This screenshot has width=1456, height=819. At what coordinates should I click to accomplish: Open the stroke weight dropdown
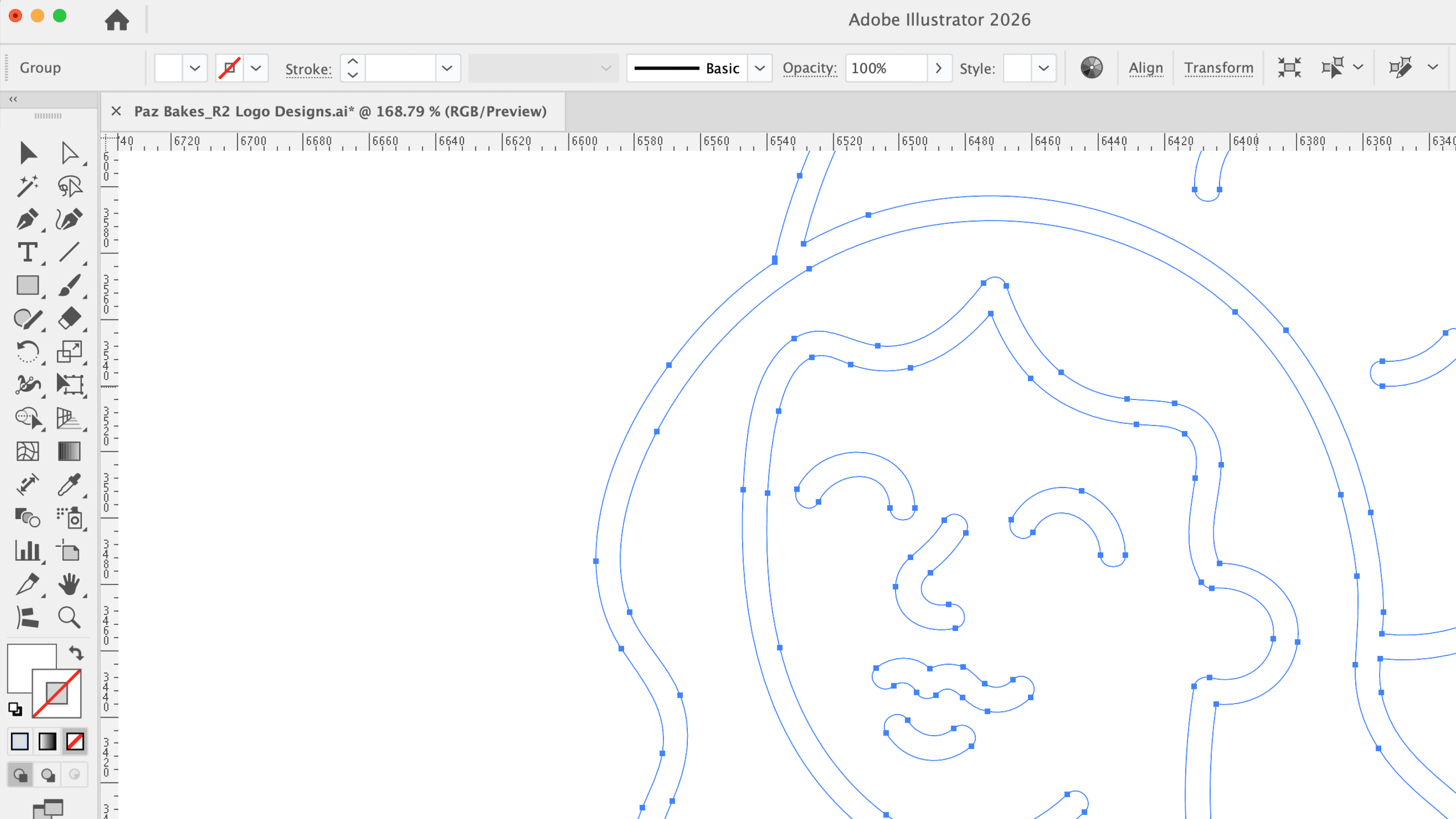447,68
